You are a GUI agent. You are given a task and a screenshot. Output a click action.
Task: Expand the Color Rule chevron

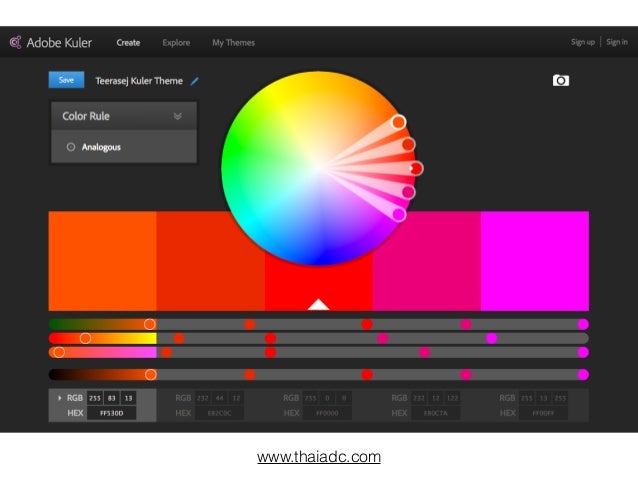(x=177, y=116)
